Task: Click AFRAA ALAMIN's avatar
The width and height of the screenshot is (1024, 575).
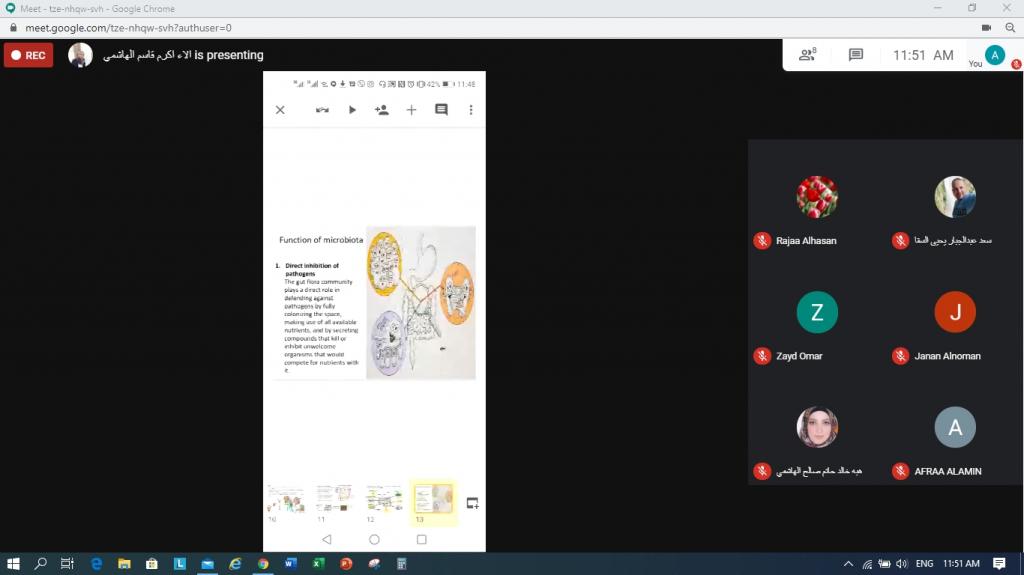Action: coord(954,428)
